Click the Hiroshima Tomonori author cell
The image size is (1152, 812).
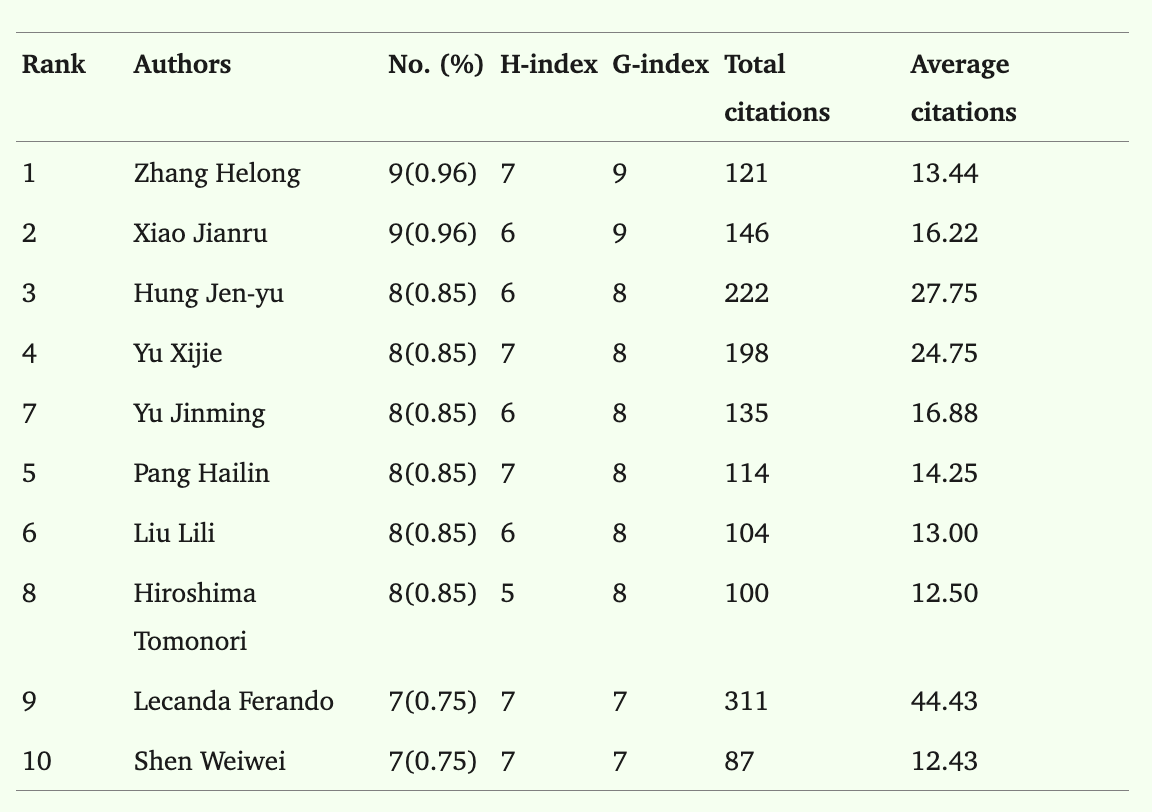[x=195, y=617]
